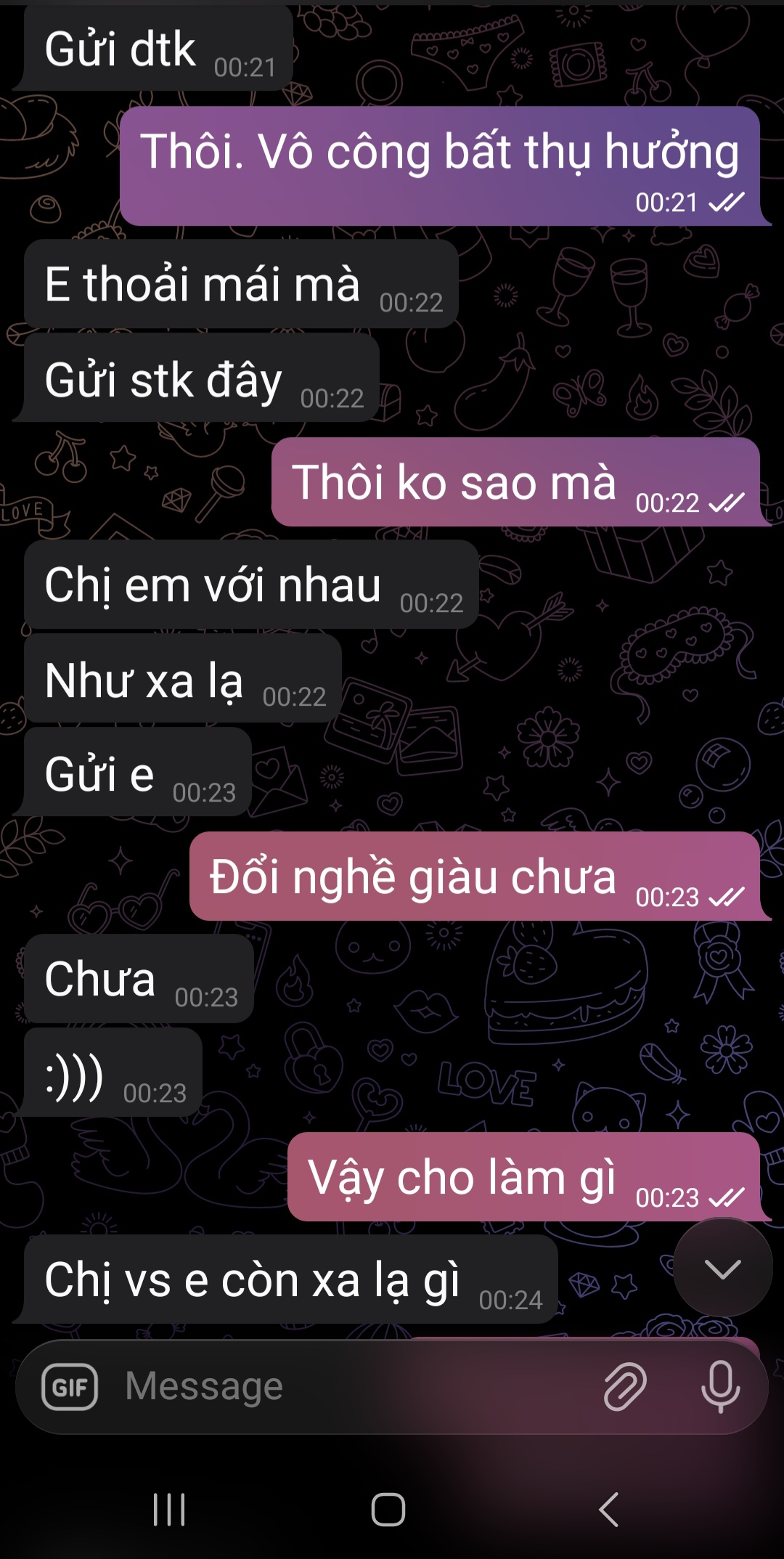Tap the "Chị vs e còn xa lạ gì" message
Viewport: 784px width, 1559px height.
pos(291,1279)
